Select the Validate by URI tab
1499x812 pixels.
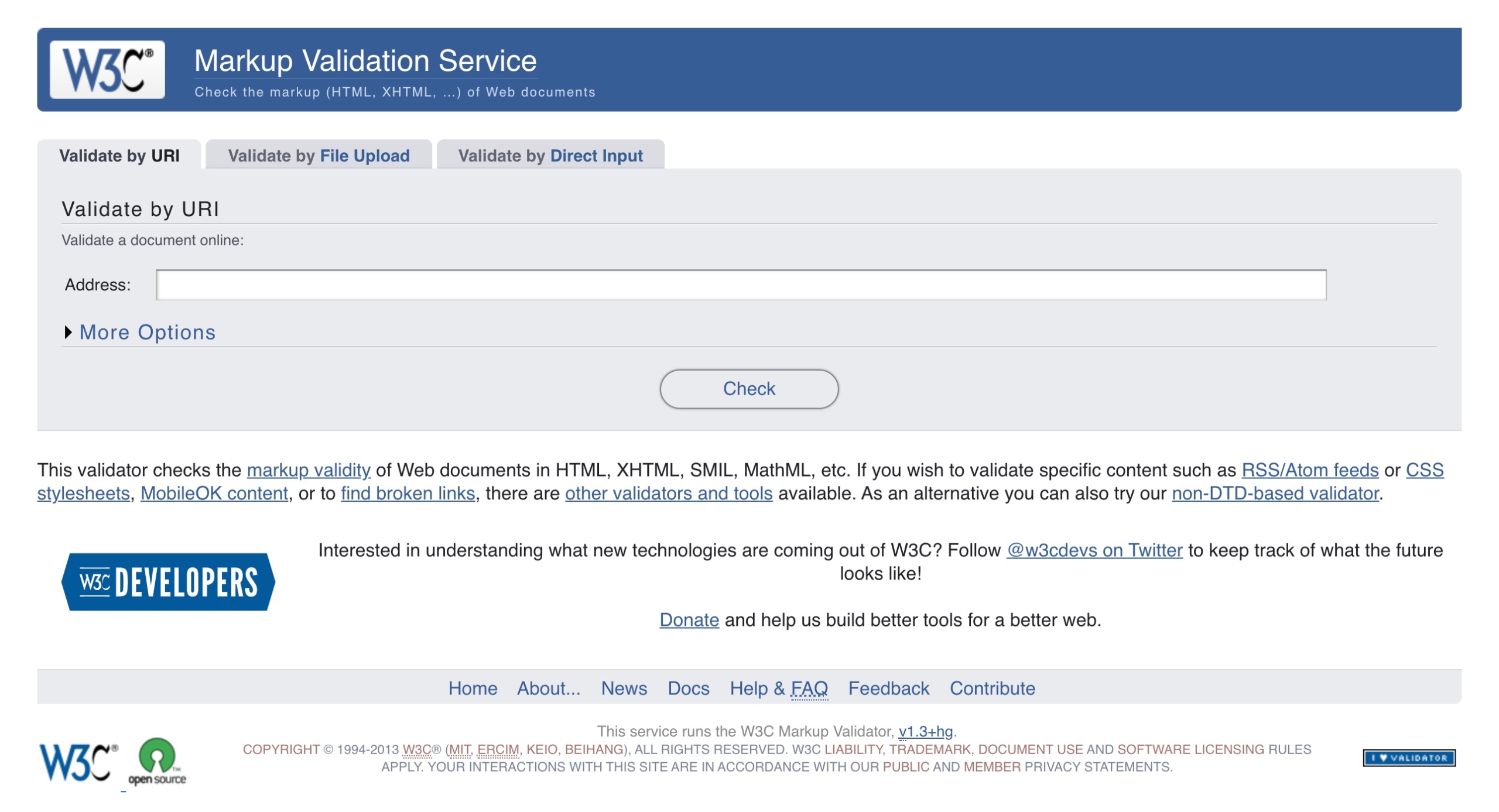(x=119, y=156)
